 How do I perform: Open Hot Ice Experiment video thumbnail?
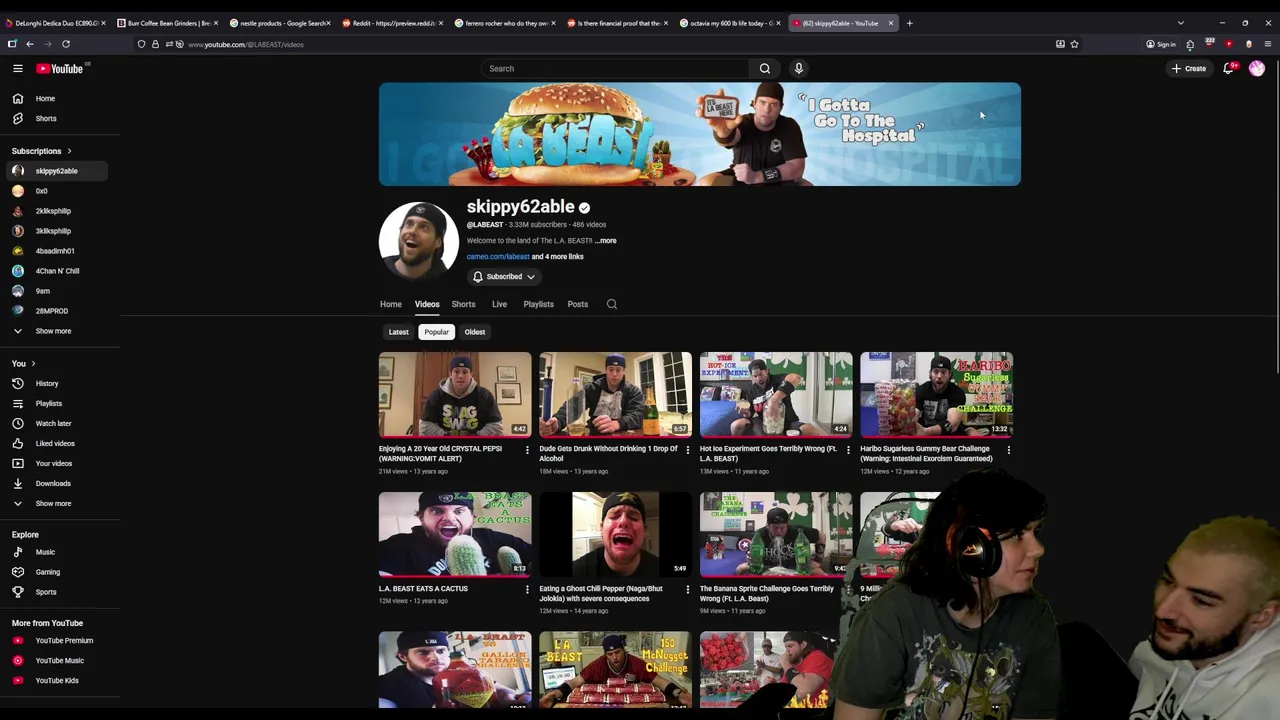(x=776, y=394)
